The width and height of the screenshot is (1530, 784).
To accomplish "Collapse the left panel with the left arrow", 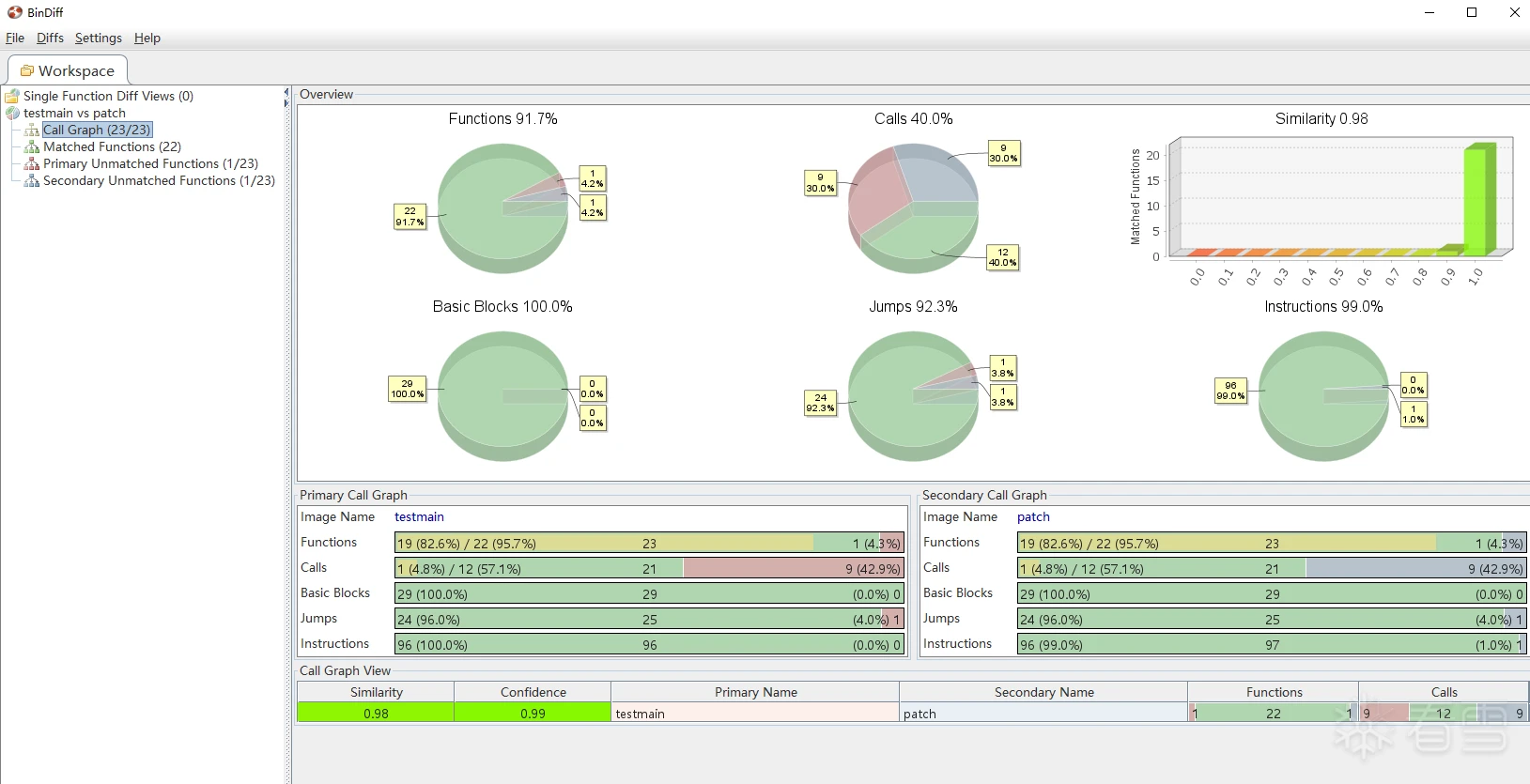I will tap(286, 92).
